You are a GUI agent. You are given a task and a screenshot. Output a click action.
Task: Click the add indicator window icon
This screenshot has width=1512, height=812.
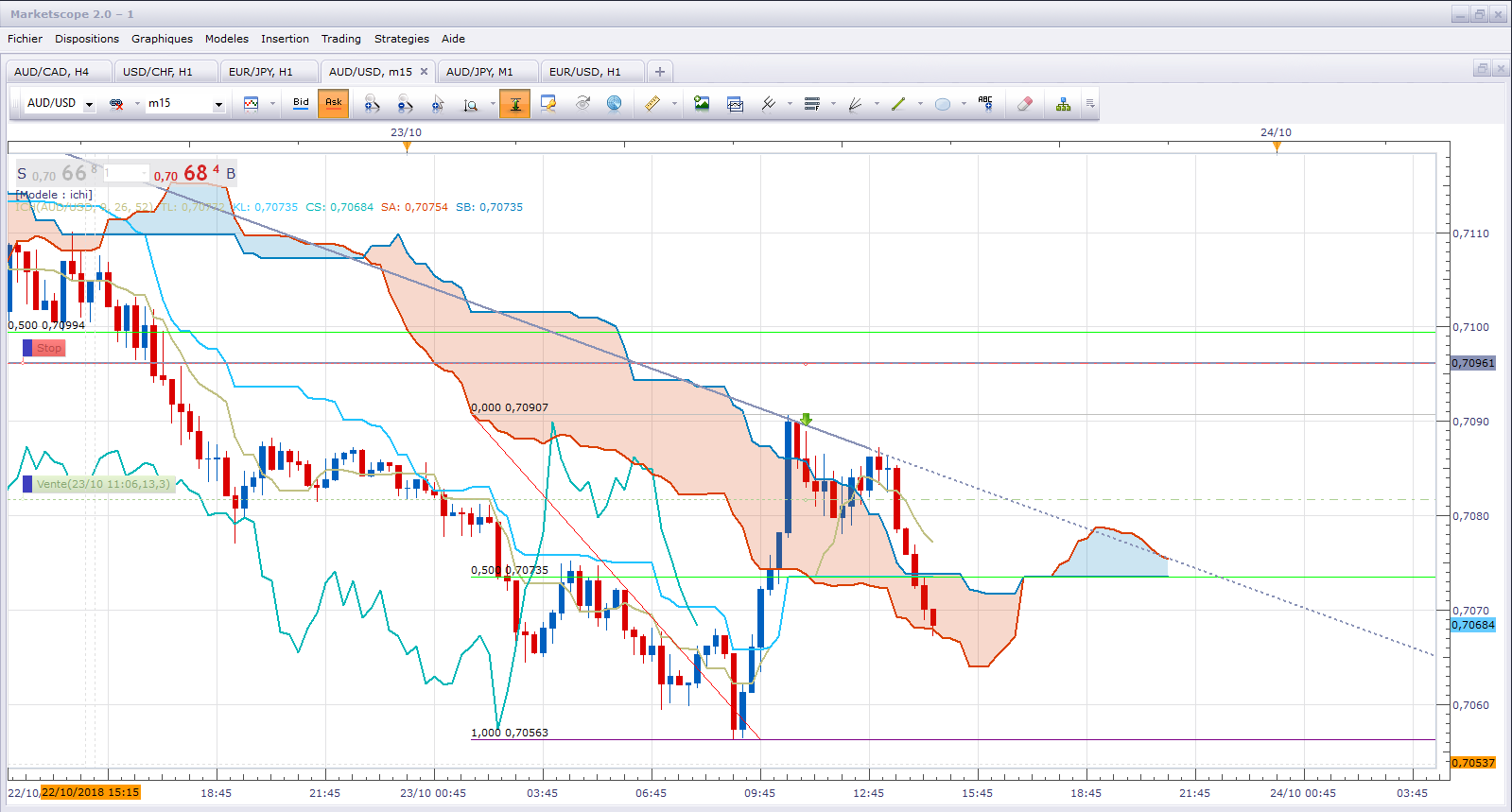tap(735, 104)
